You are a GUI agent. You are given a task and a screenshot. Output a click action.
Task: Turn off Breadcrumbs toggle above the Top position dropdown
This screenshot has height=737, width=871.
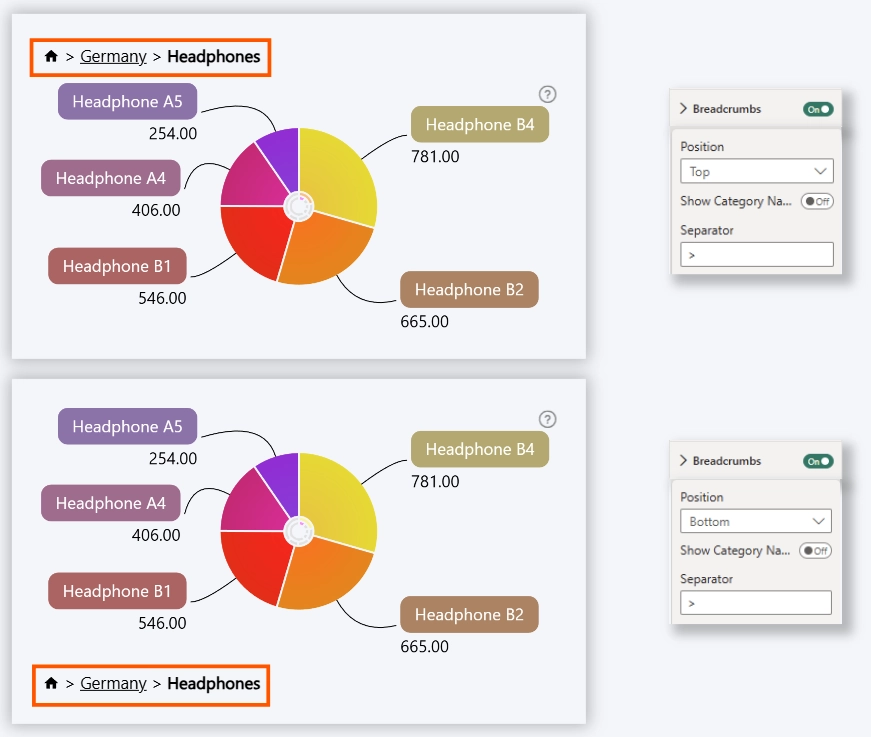pos(818,109)
